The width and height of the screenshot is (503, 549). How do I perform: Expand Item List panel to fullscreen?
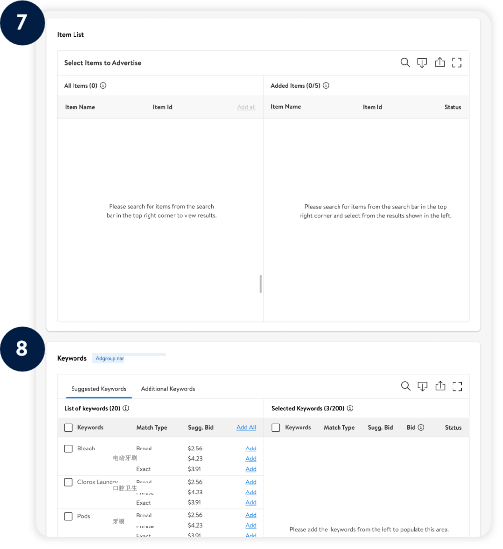[x=456, y=63]
